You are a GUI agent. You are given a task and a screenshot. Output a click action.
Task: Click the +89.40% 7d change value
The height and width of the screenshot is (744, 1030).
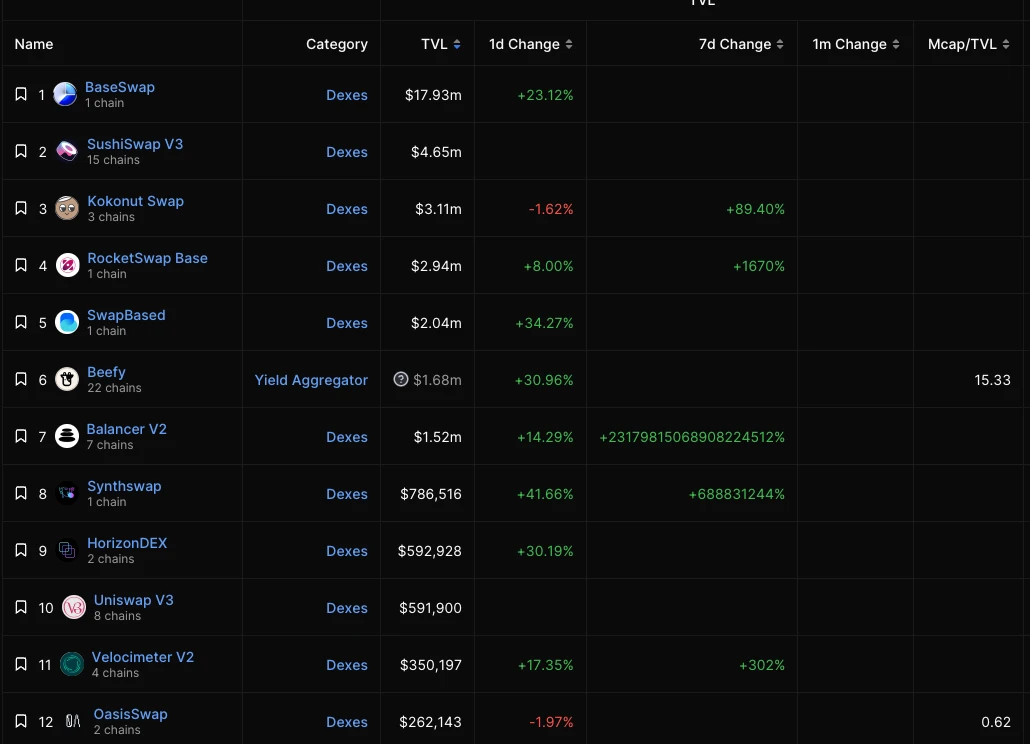(755, 209)
